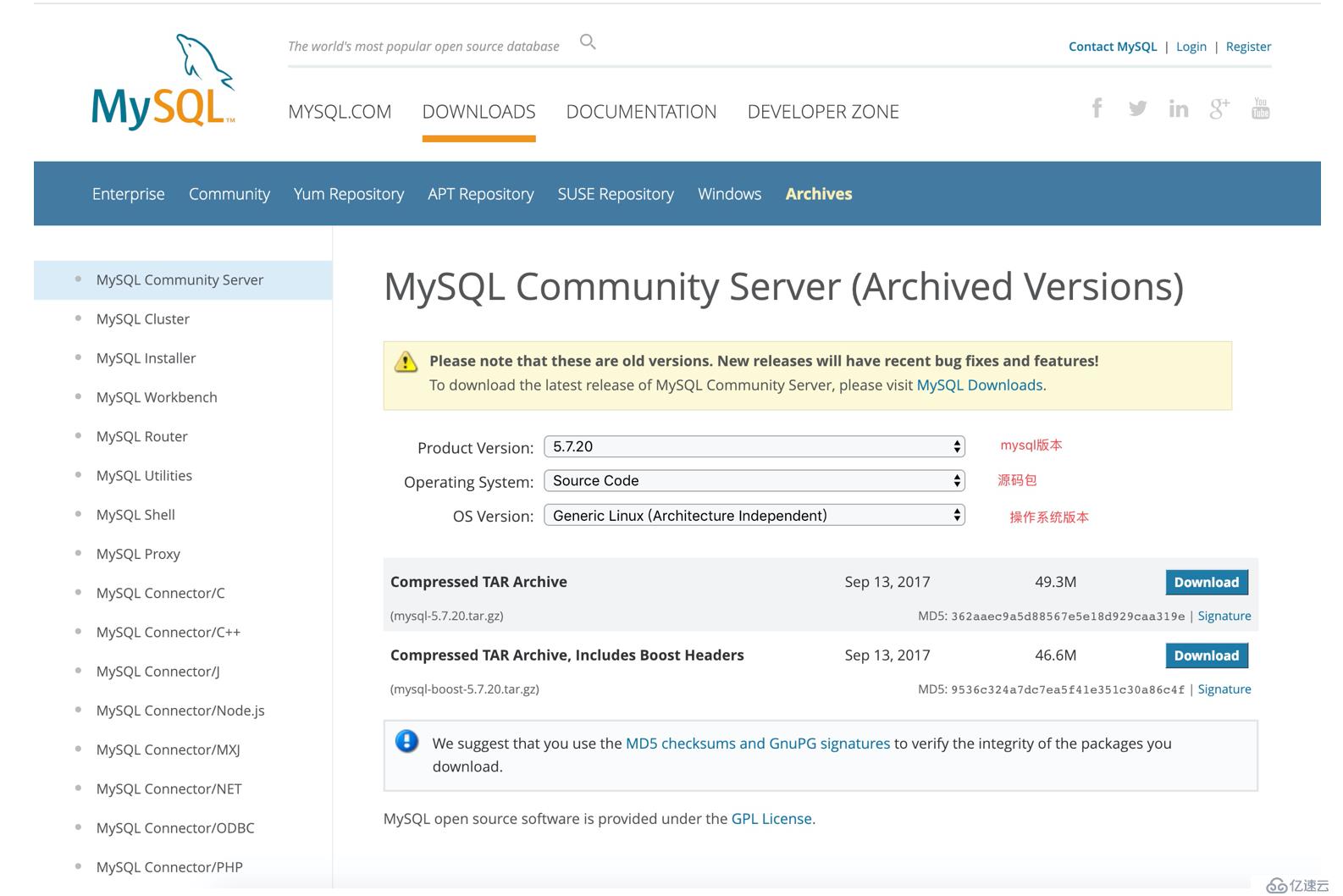Click the MD5 hash 362aaec9a5d88567e5e18d929caa319e
Viewport: 1343px width, 896px height.
1068,617
